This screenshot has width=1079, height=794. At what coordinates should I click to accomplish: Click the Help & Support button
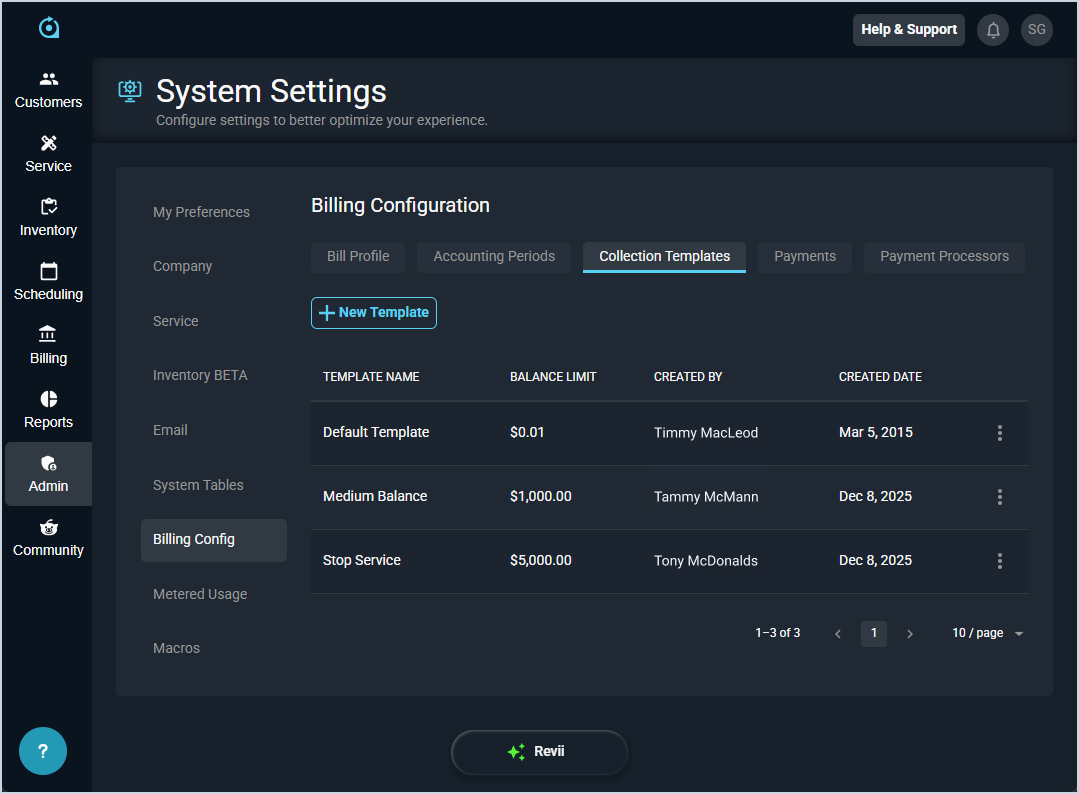(908, 30)
